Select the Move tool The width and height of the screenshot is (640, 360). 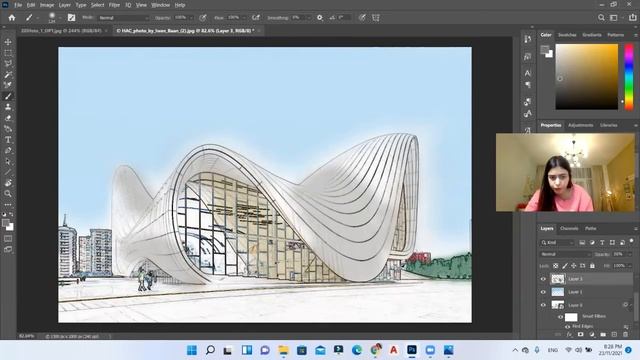click(x=8, y=42)
